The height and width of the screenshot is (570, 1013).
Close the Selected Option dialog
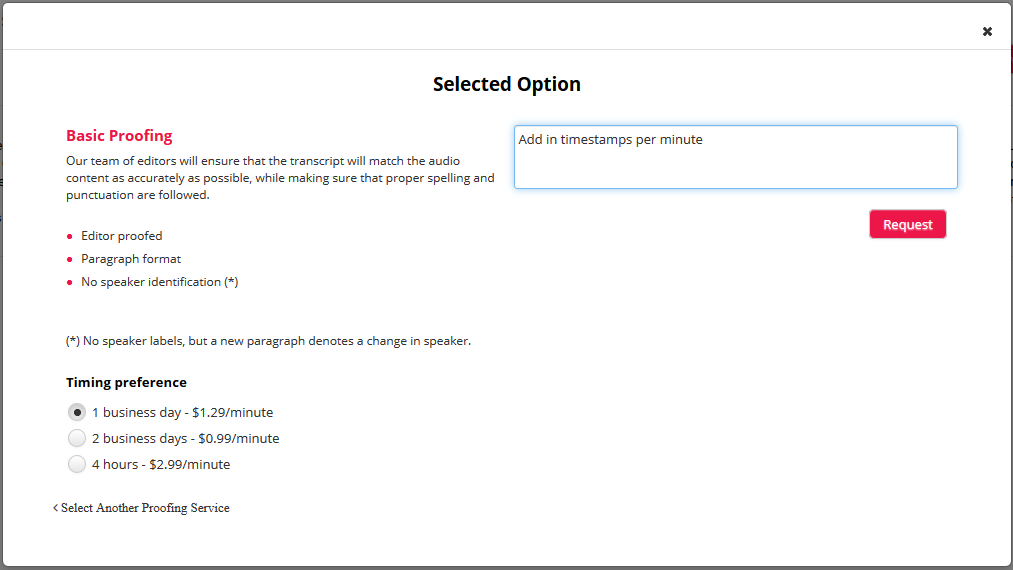pos(987,31)
